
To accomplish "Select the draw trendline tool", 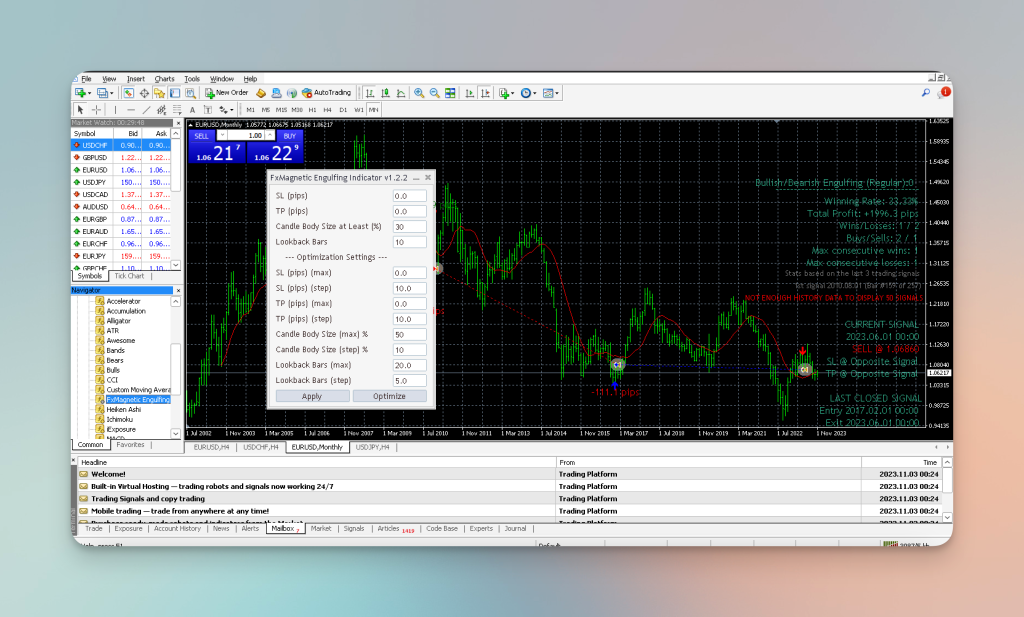I will 146,107.
